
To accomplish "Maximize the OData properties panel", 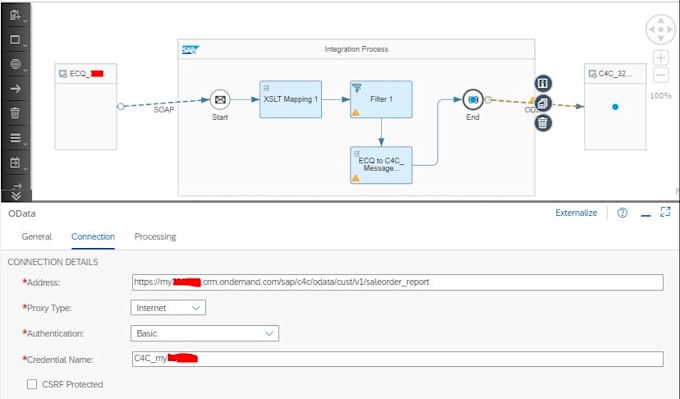I will pos(665,212).
